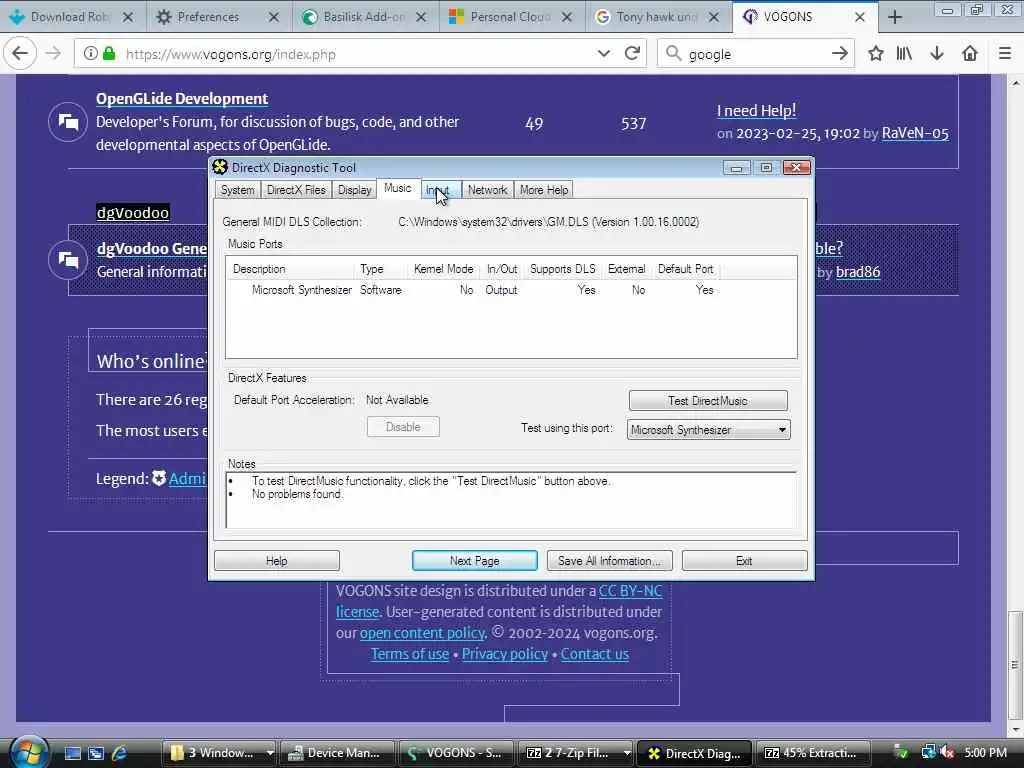The height and width of the screenshot is (768, 1024).
Task: Switch to the System tab
Action: coord(237,190)
